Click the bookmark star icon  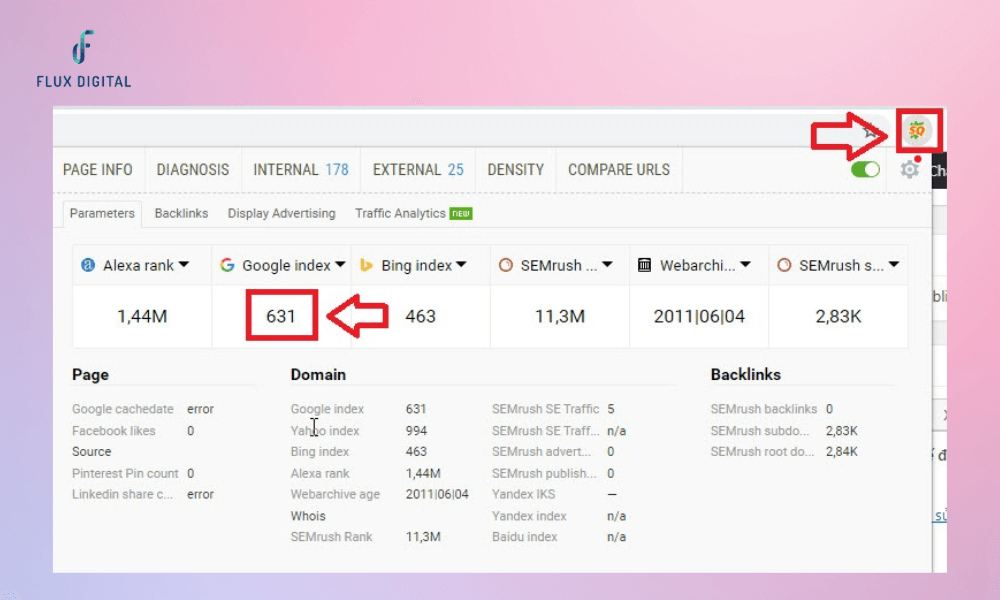870,132
